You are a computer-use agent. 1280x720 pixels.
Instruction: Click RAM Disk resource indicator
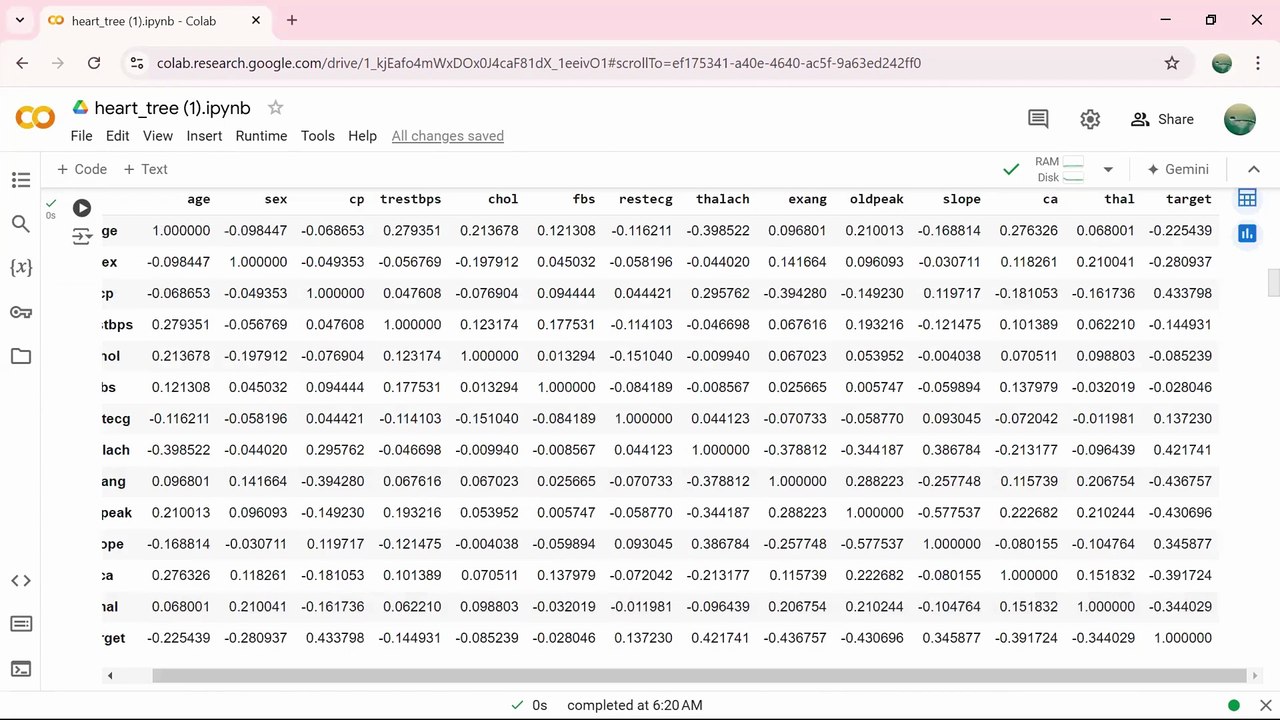click(1060, 170)
